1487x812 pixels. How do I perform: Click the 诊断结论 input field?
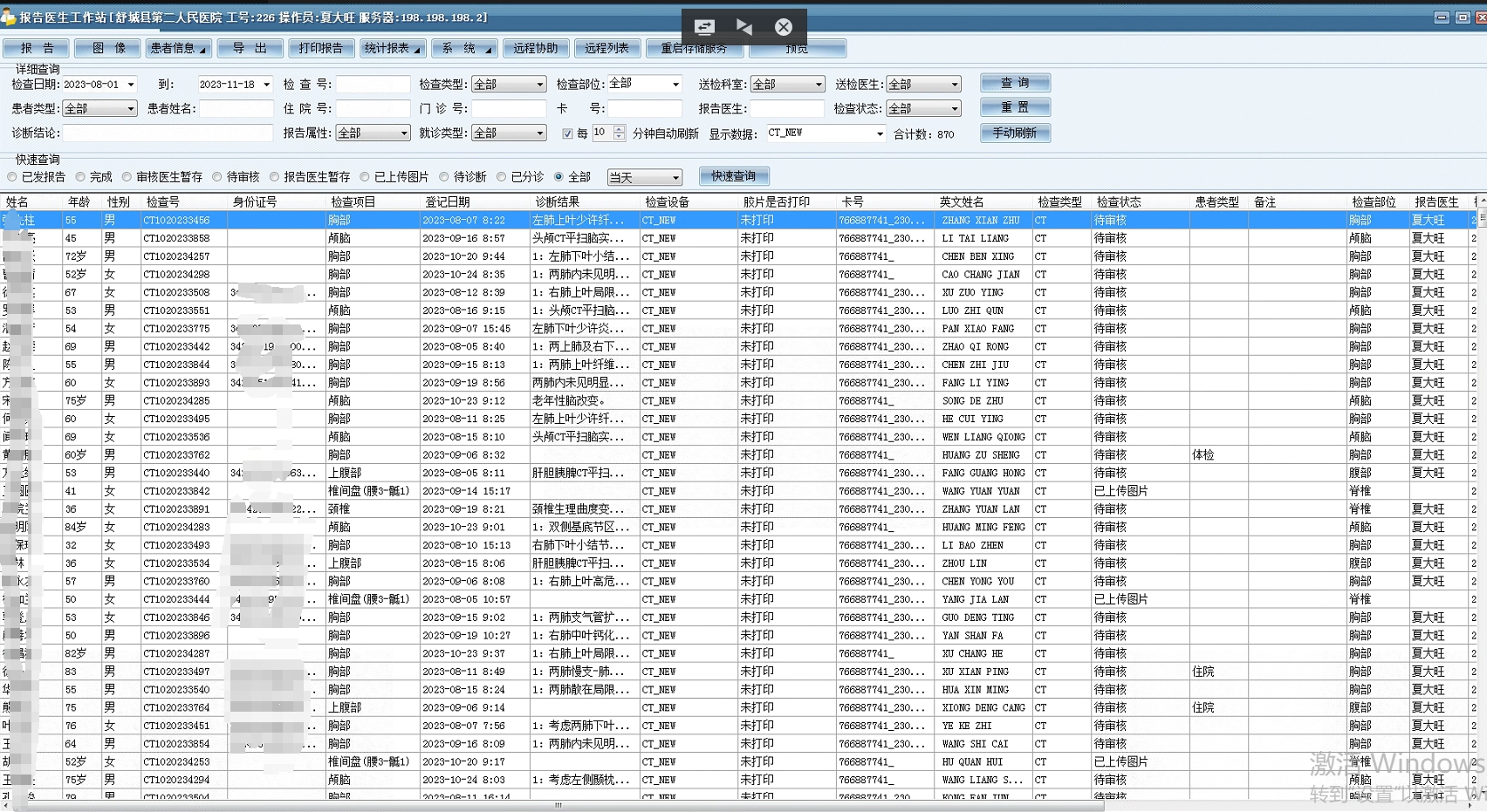pos(168,133)
